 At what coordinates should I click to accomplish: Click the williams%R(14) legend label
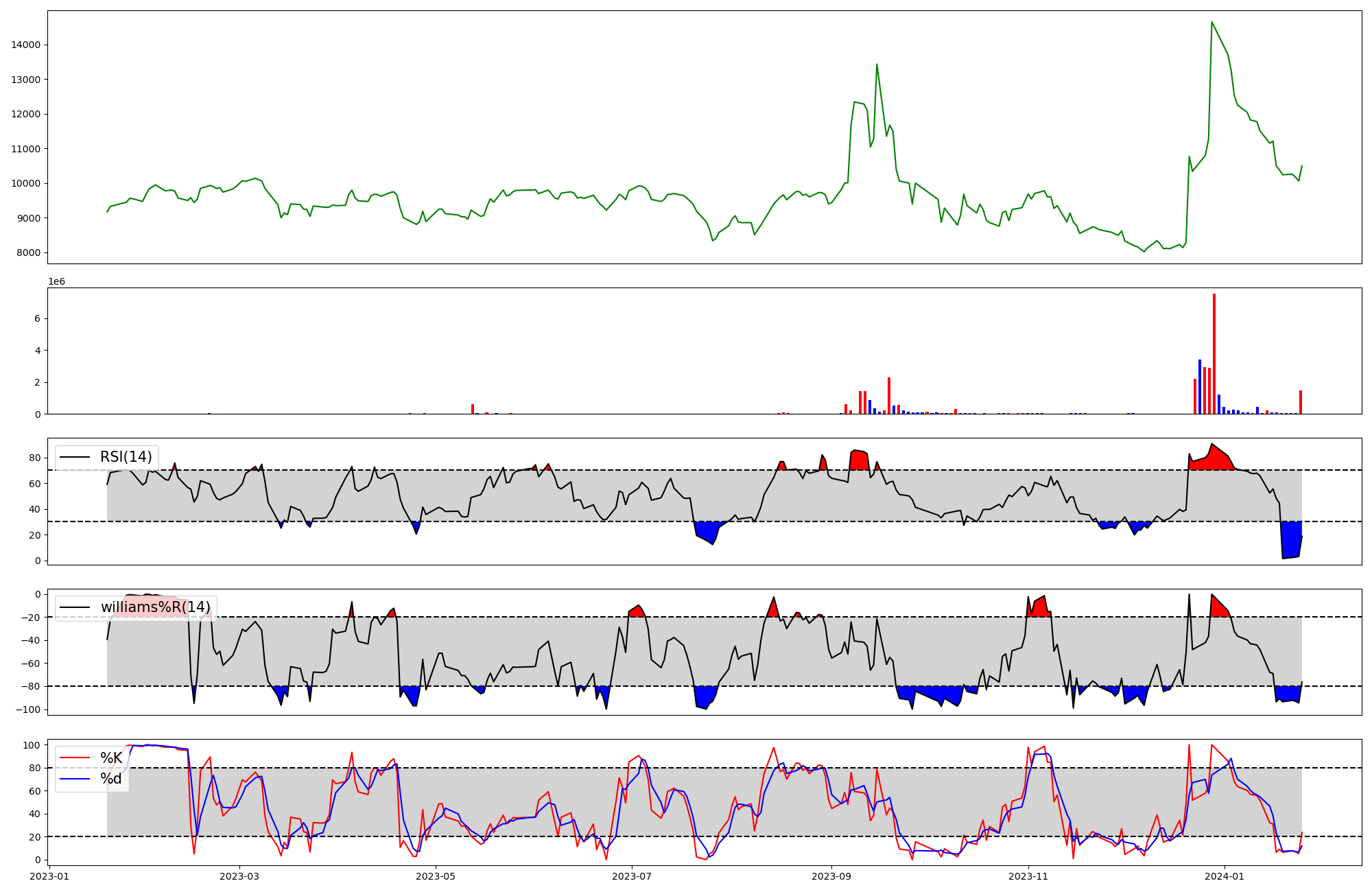pos(156,607)
